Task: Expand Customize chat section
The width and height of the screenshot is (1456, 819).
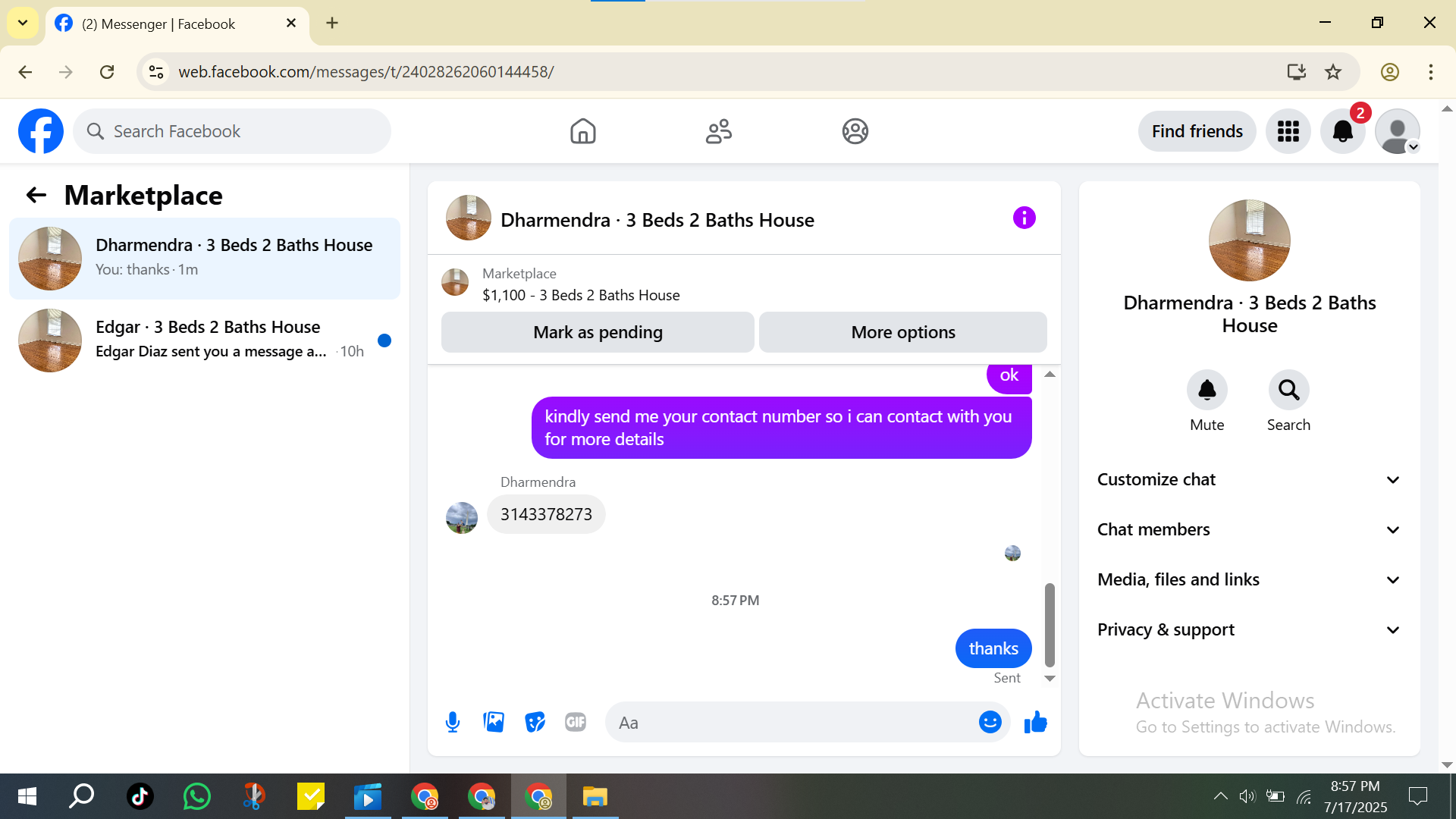Action: [x=1249, y=479]
